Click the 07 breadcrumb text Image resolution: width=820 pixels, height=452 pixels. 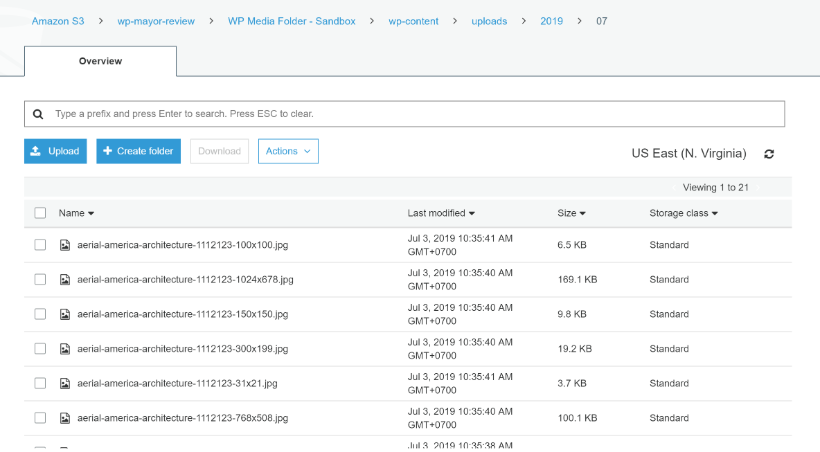pyautogui.click(x=601, y=21)
